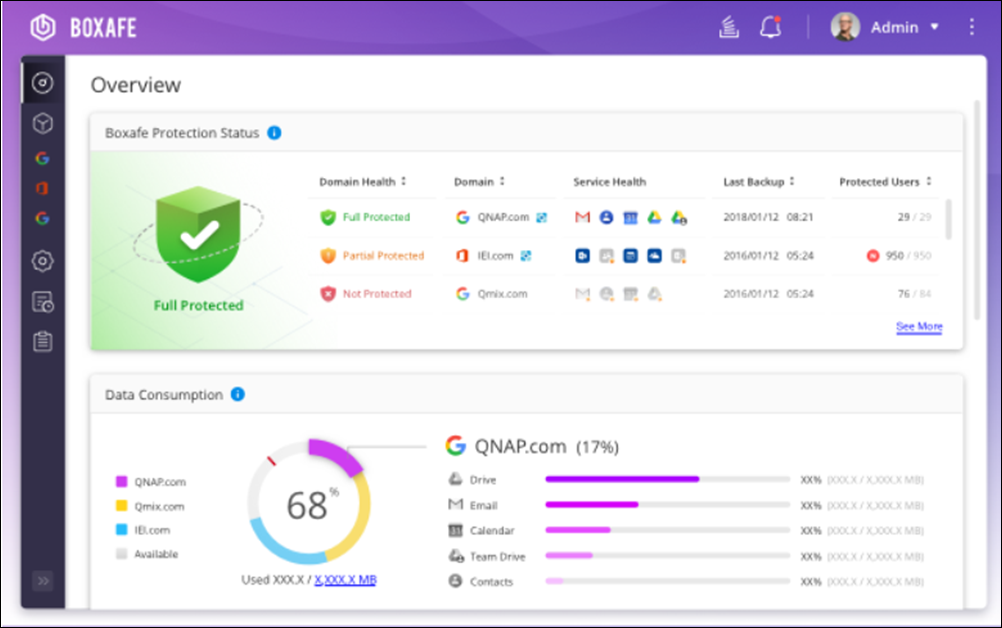Viewport: 1002px width, 628px height.
Task: Click the info icon beside Boxafe Protection Status
Action: click(274, 133)
